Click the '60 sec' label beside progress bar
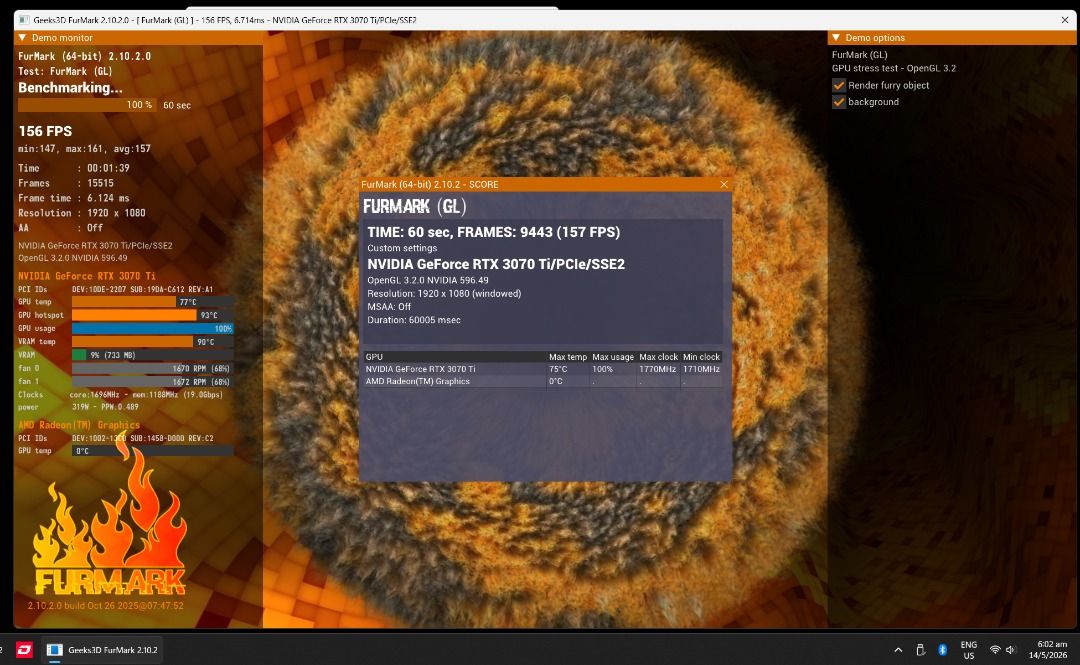The width and height of the screenshot is (1080, 665). click(x=177, y=105)
